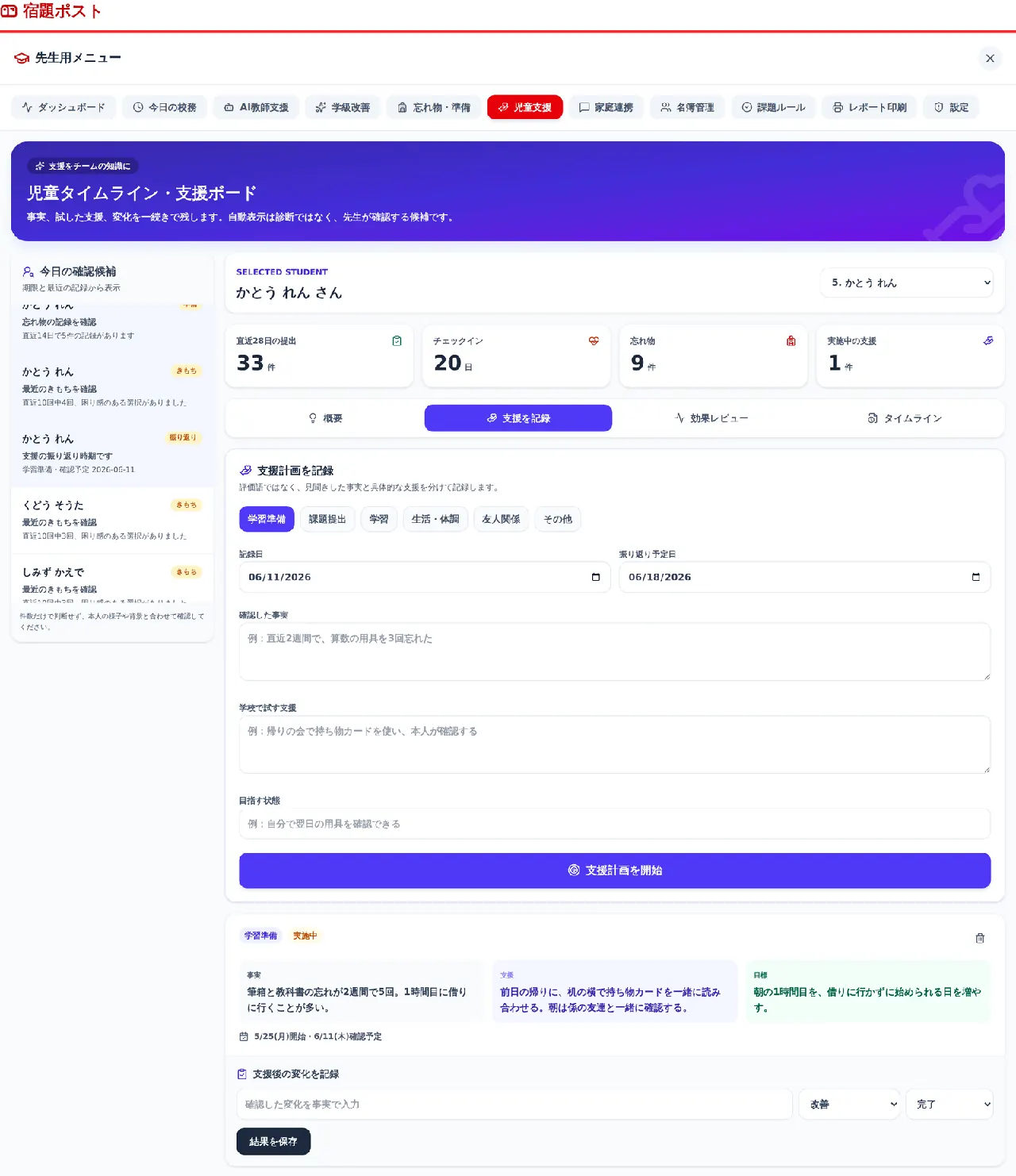Click the 学習準備 tag on the plan card
Screen dimensions: 1016x1176
coord(260,936)
